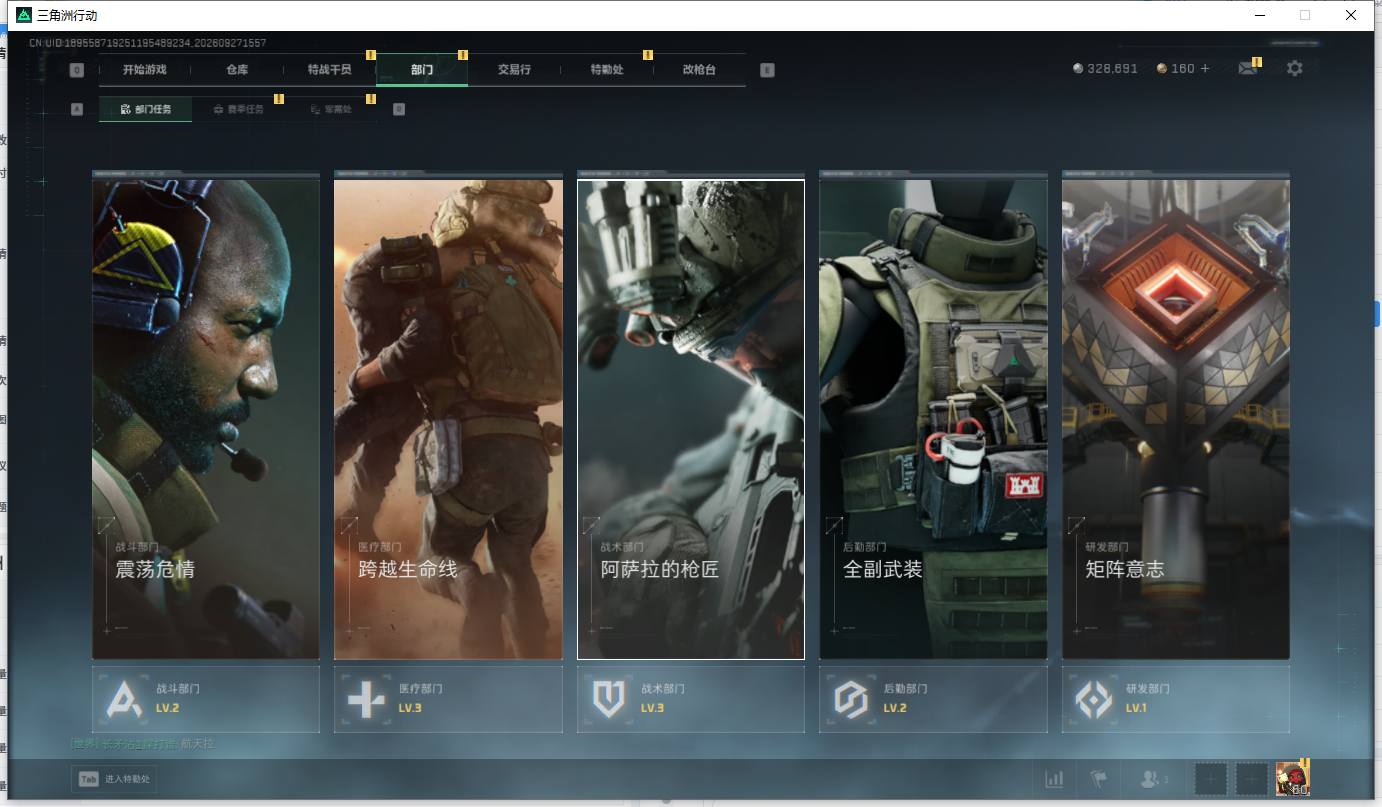The image size is (1382, 807).
Task: Open the third sub-tab after 赛季任务
Action: coord(331,109)
